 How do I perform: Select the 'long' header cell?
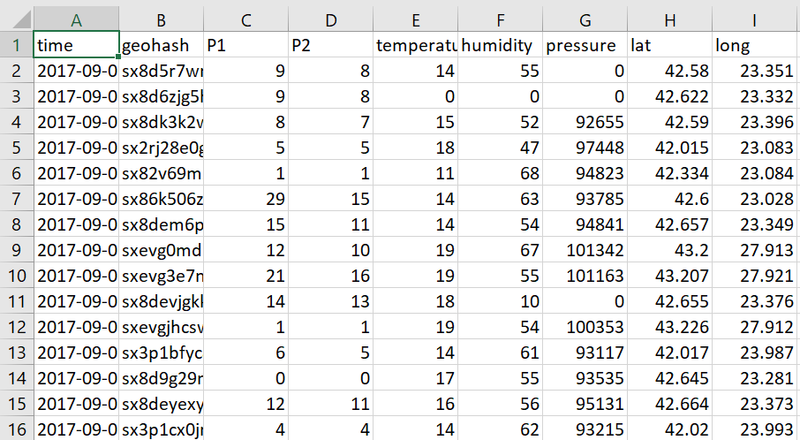click(x=756, y=45)
